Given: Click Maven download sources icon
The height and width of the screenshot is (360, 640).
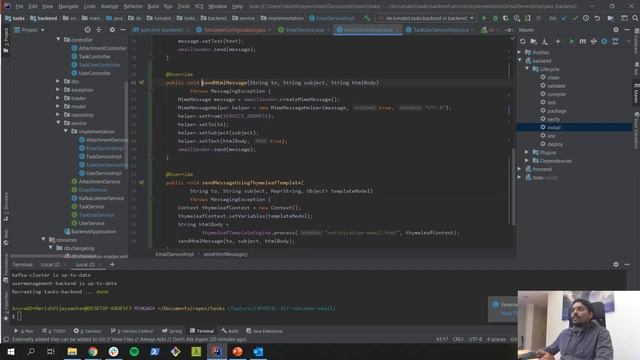Looking at the screenshot, I should point(544,42).
